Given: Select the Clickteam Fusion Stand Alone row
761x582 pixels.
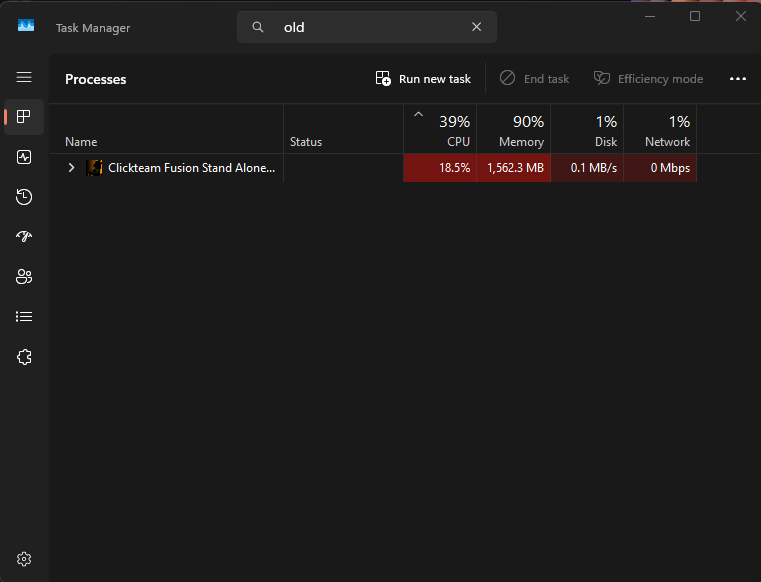Looking at the screenshot, I should (x=373, y=168).
